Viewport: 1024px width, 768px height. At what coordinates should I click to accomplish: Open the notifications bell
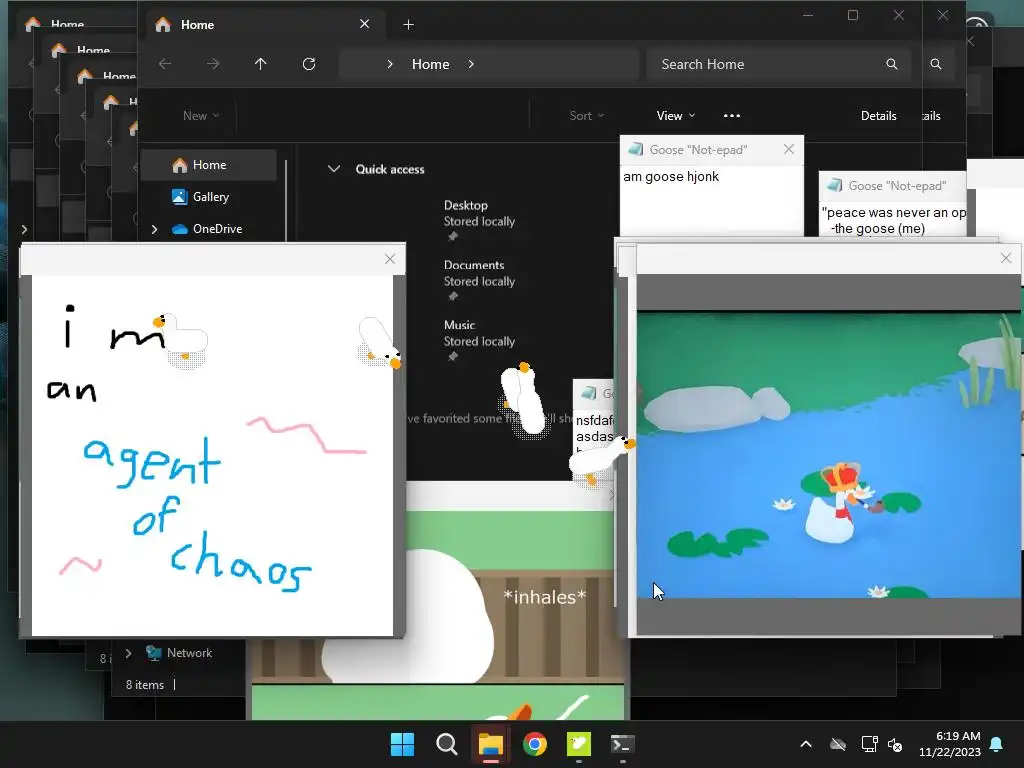point(997,744)
